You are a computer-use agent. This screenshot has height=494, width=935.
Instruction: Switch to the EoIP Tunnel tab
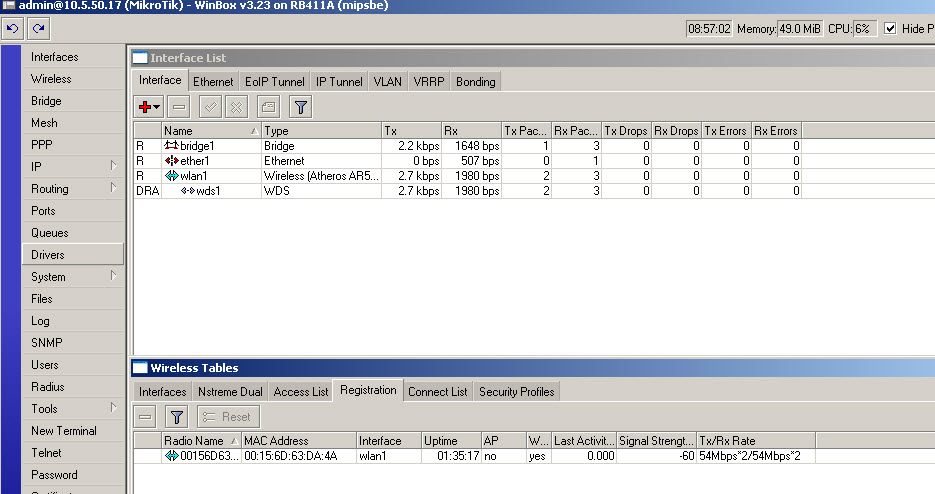[x=274, y=82]
